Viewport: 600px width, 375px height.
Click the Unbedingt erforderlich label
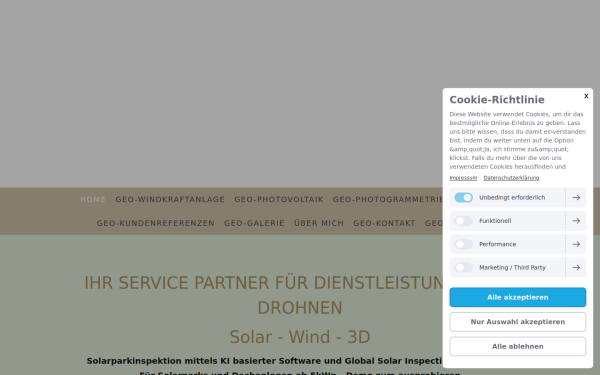tap(512, 197)
